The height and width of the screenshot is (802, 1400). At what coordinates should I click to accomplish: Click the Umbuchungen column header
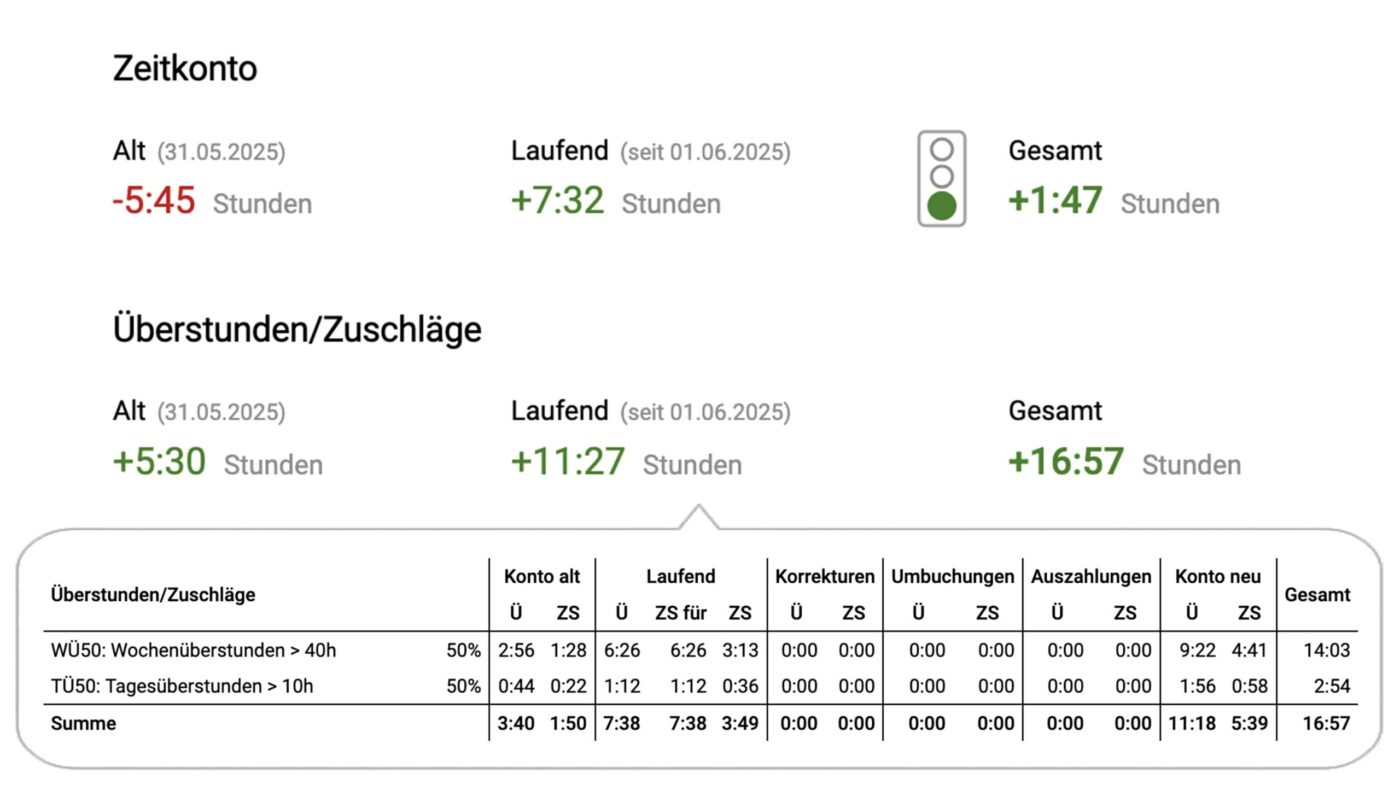pos(953,577)
